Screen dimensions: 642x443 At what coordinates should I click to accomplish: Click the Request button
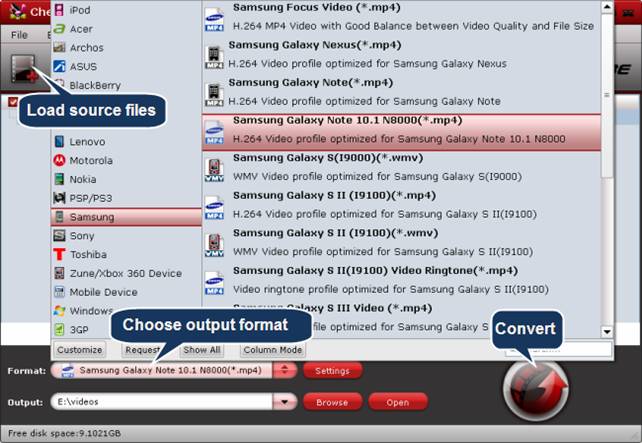(x=142, y=350)
